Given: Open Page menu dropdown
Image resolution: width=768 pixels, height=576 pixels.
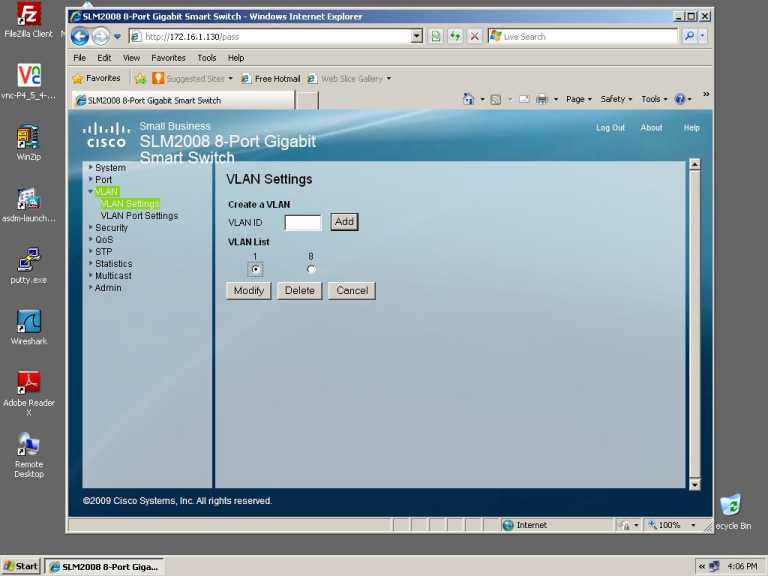Looking at the screenshot, I should click(x=579, y=99).
